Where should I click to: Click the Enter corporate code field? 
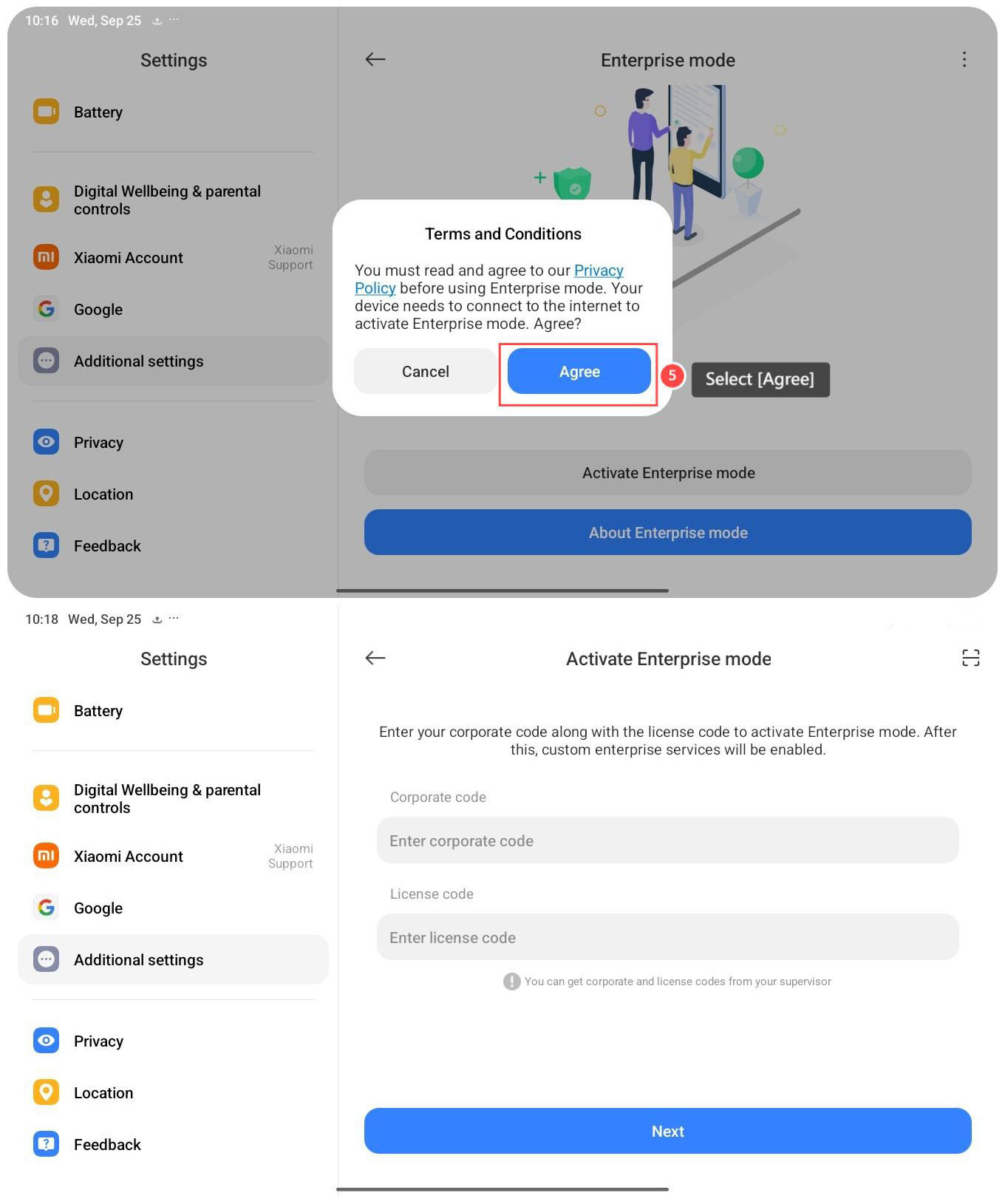point(667,840)
